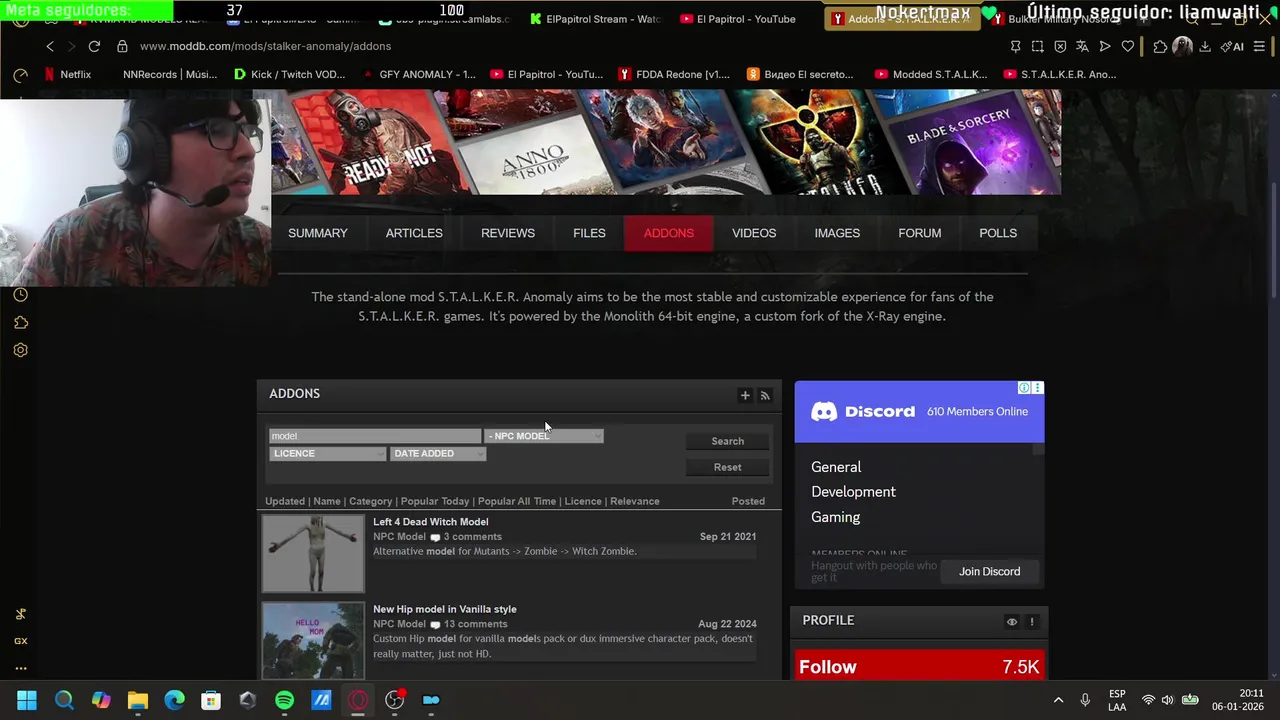
Task: Open FDDA Redone bookmark
Action: pos(675,74)
